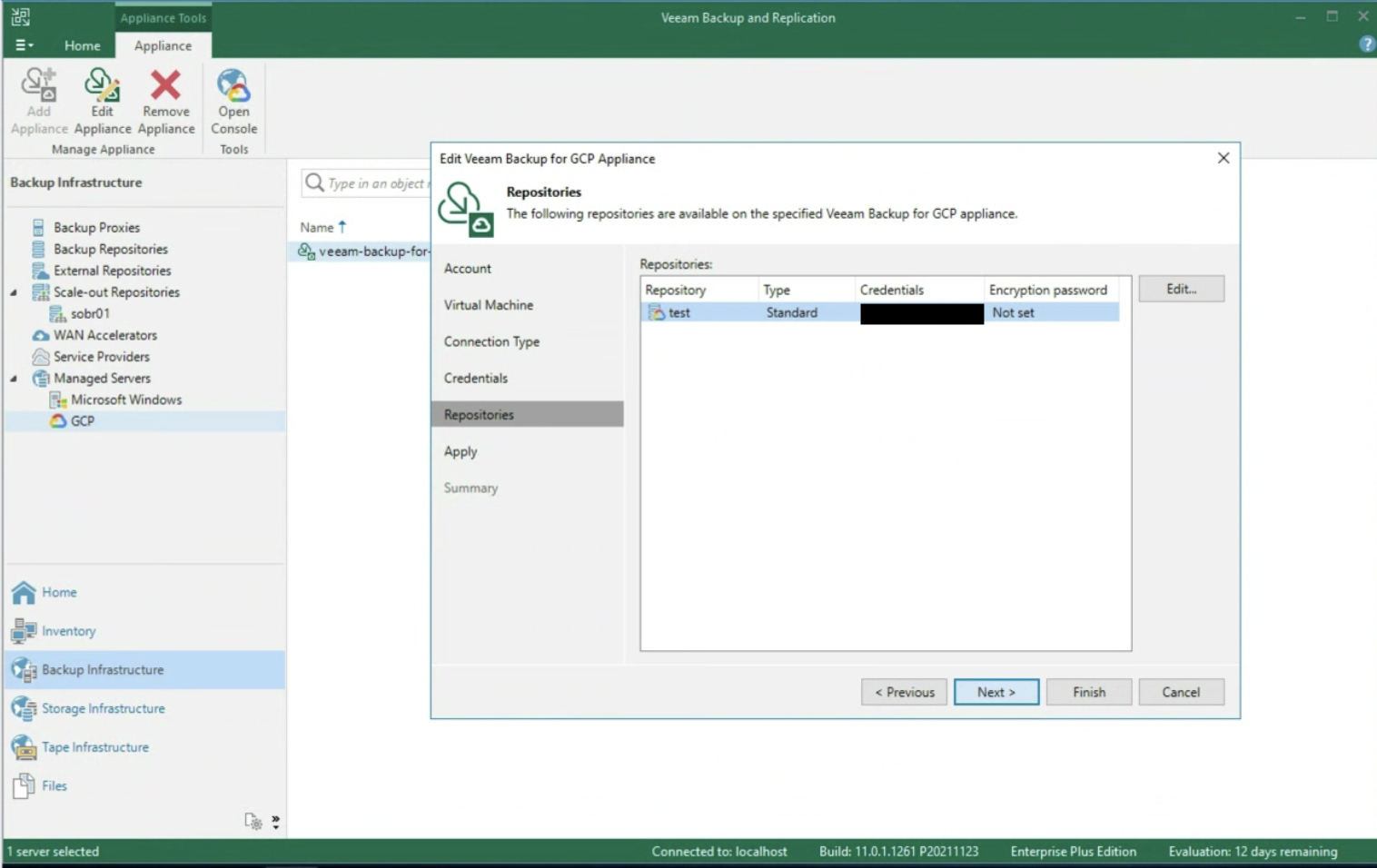Click the Veeam application icon in title bar

pos(20,17)
